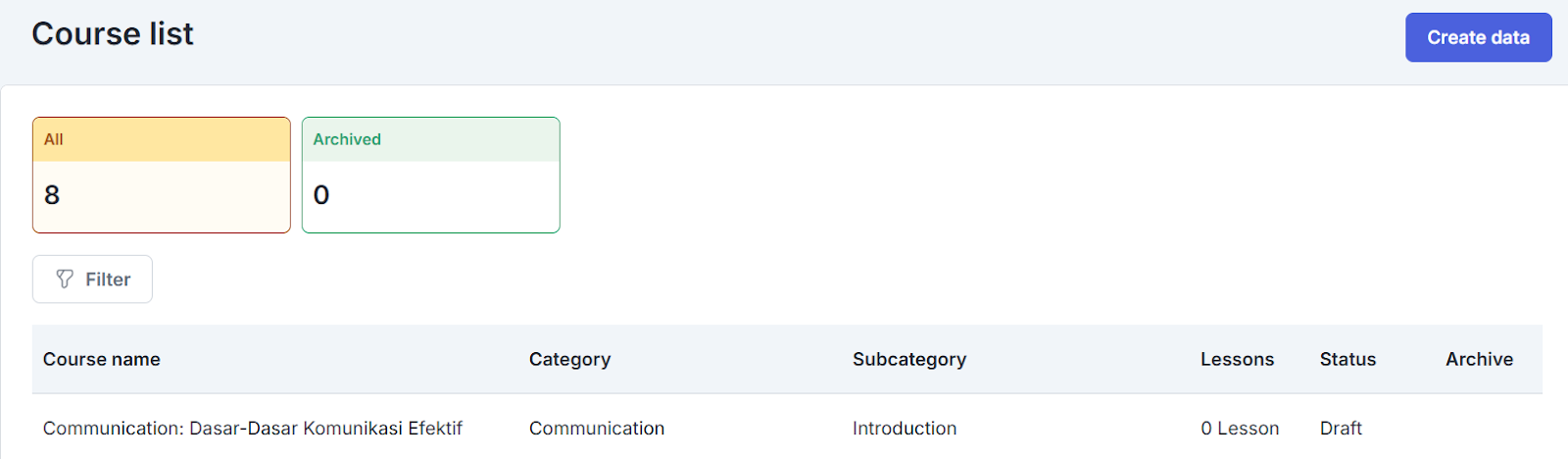Screen dimensions: 1568x459
Task: Click the Archive column header
Action: click(1479, 359)
